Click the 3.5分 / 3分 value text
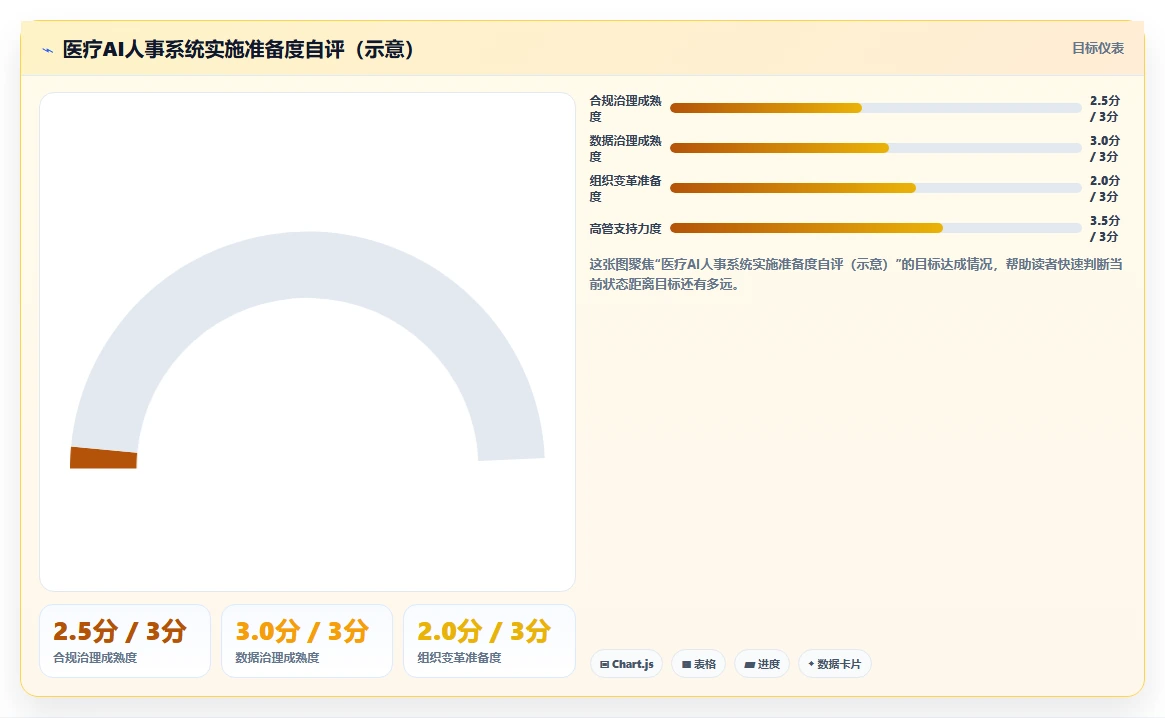Image resolution: width=1165 pixels, height=718 pixels. pyautogui.click(x=1105, y=228)
